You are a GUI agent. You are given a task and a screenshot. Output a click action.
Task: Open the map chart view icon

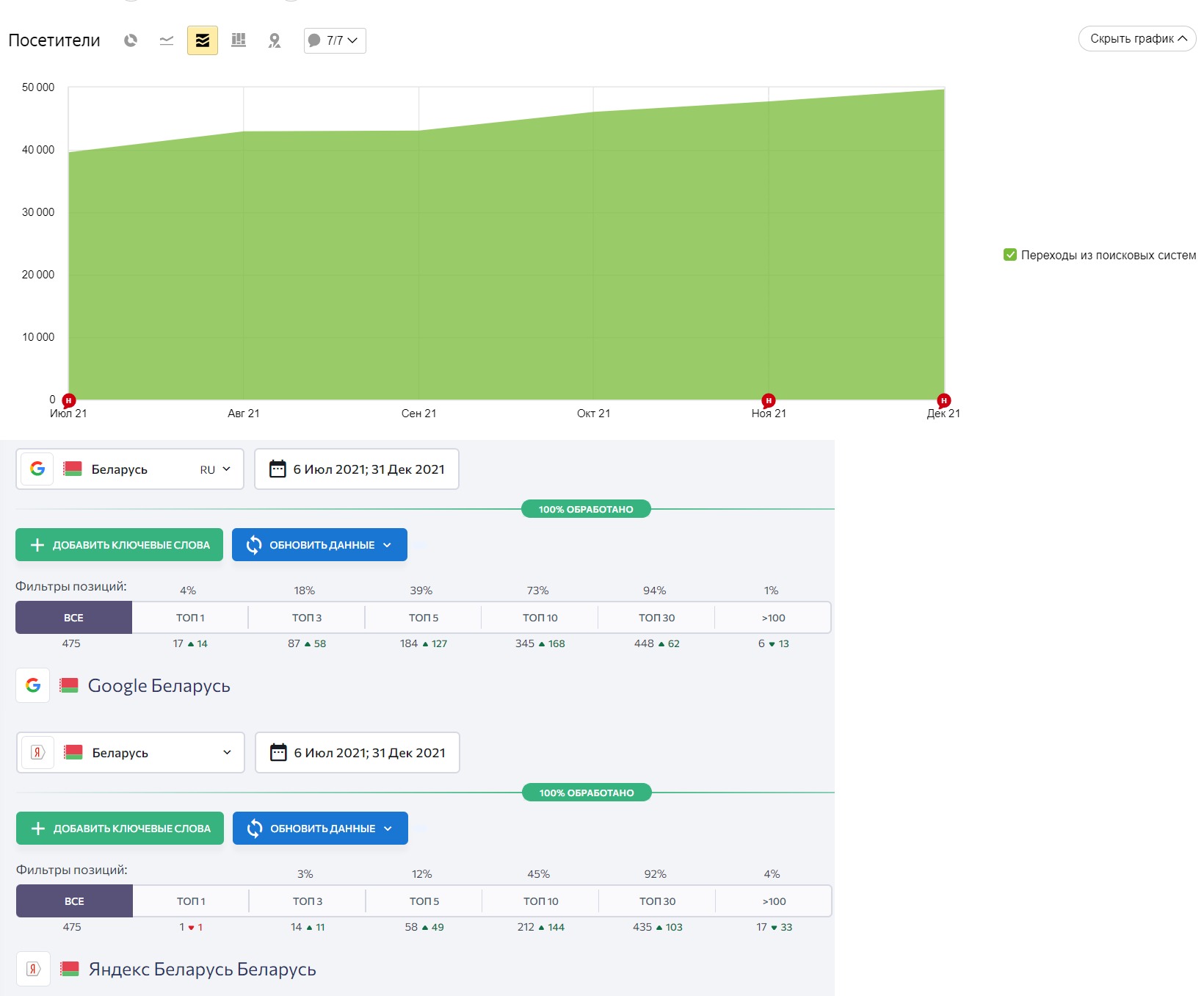click(x=275, y=40)
